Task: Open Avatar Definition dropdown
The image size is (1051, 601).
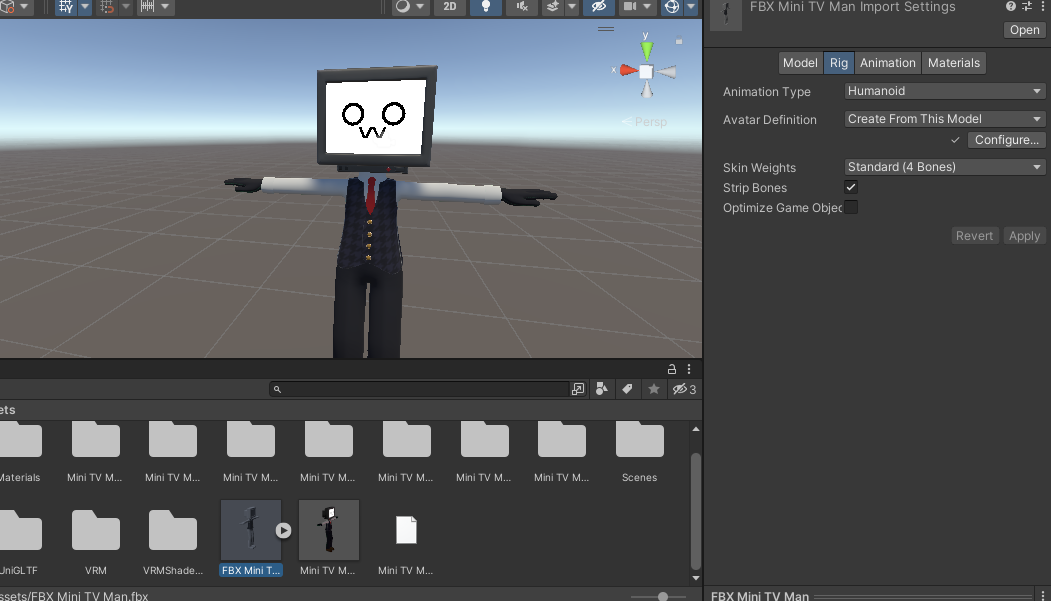Action: 944,119
